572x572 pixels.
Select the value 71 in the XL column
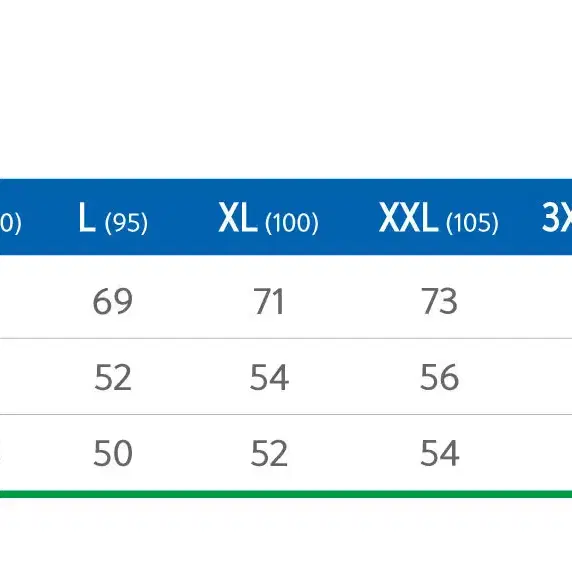tap(269, 301)
